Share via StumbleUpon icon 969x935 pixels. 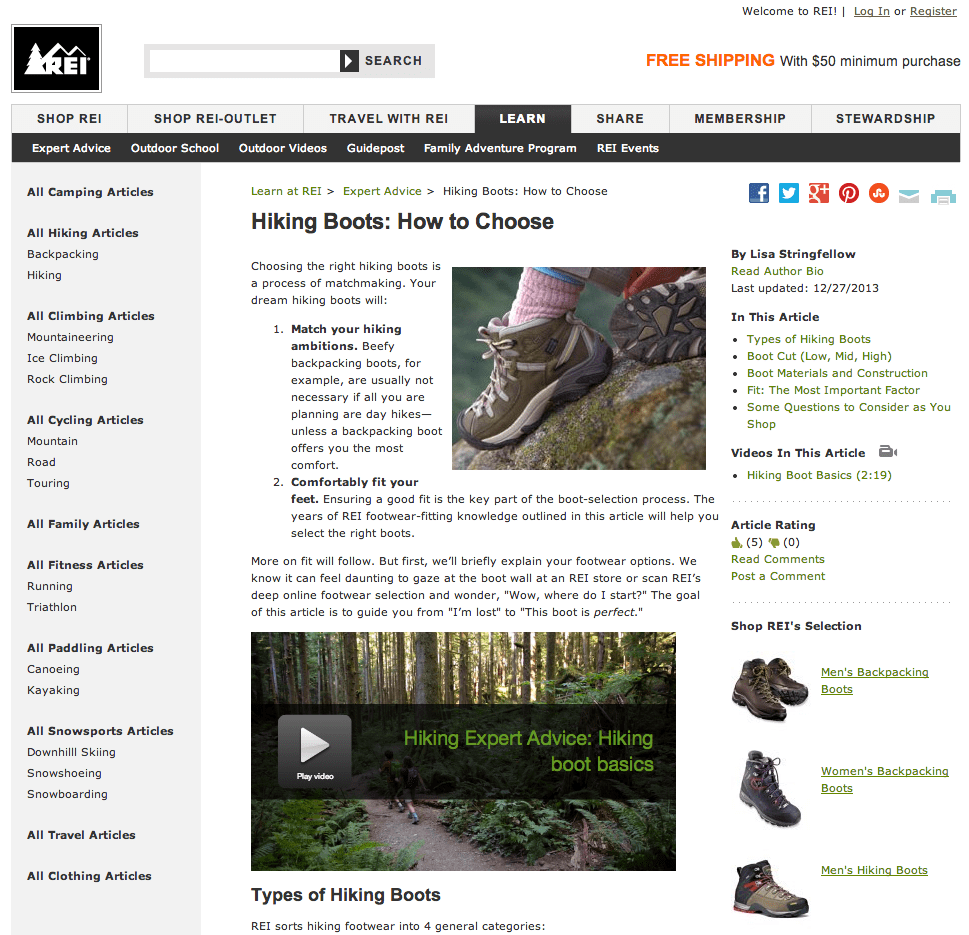pyautogui.click(x=879, y=193)
